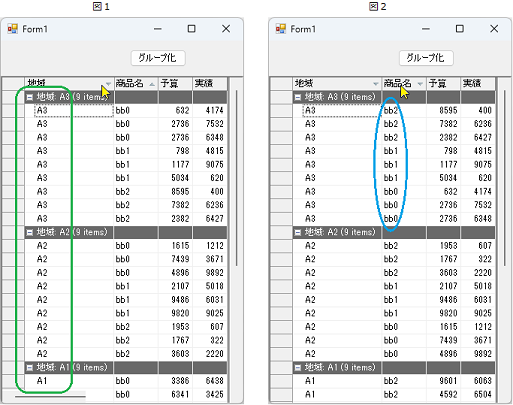Maximize the left Form1 window

192,29
